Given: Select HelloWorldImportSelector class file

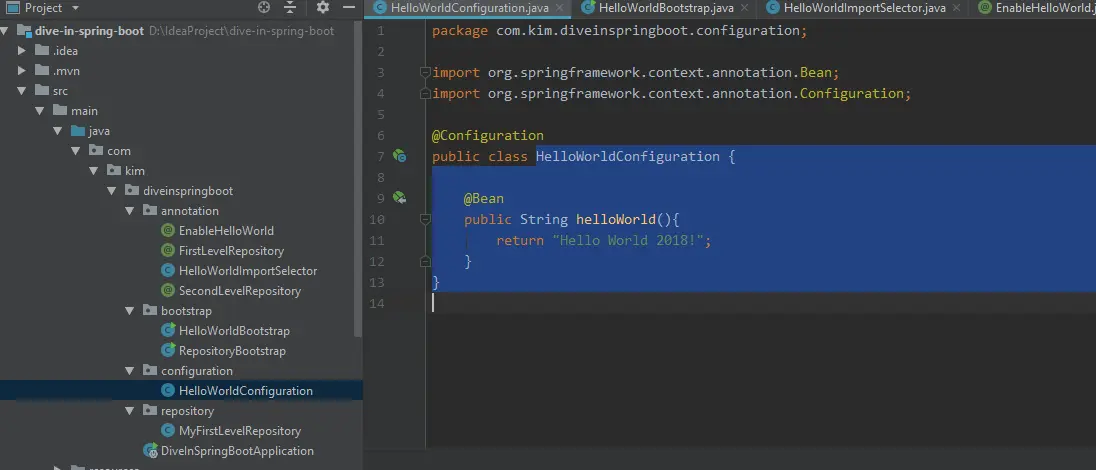Looking at the screenshot, I should pos(247,271).
